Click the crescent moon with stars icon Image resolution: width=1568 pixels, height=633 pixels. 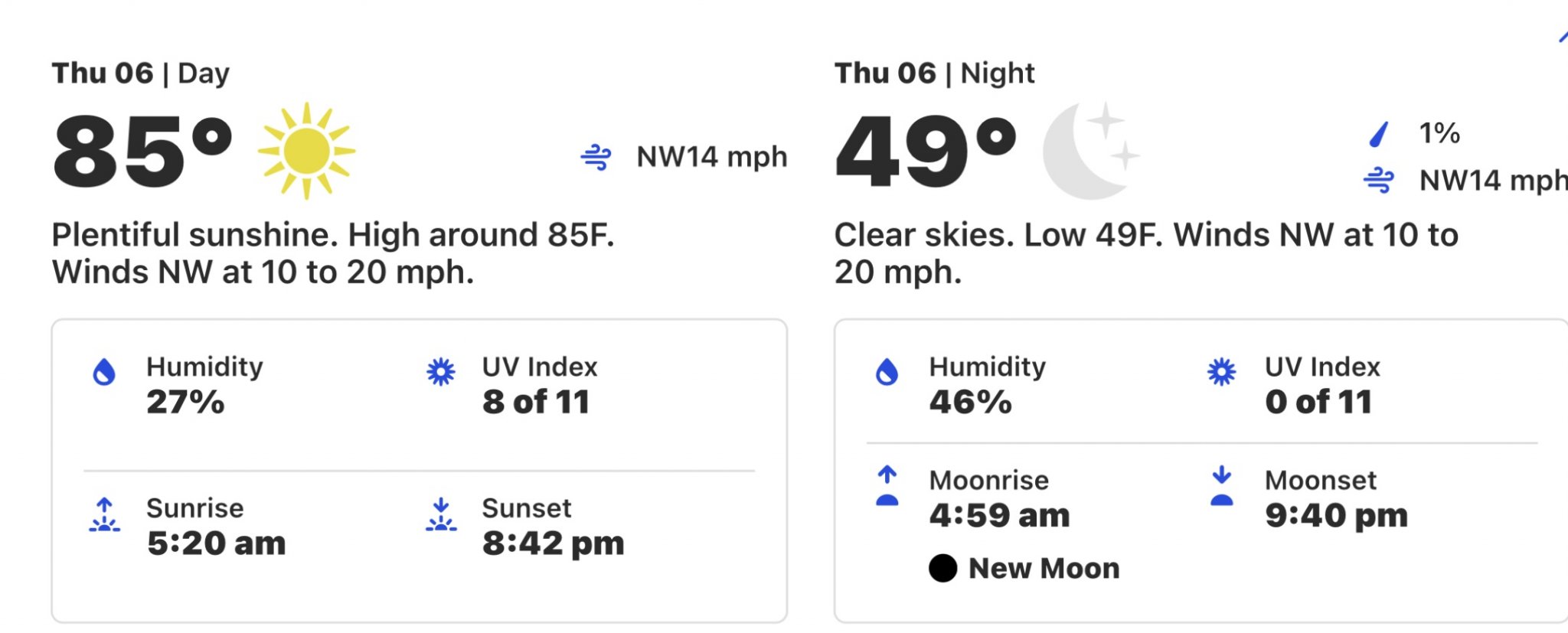tap(1091, 151)
